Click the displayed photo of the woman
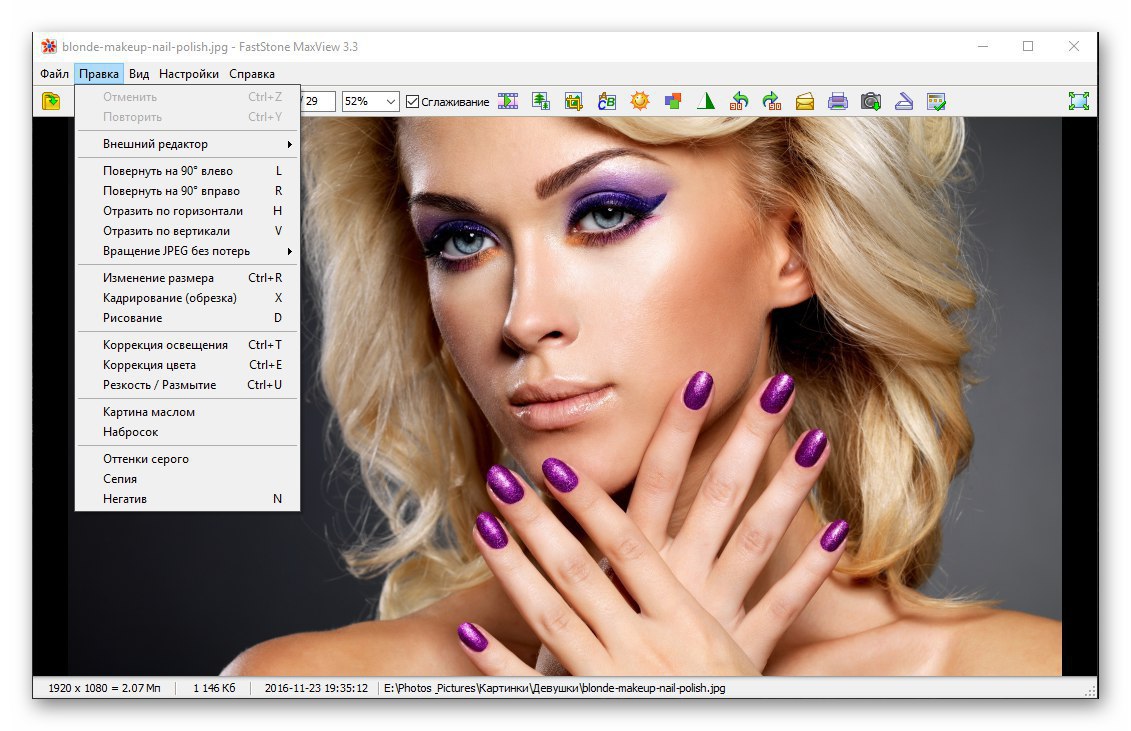 pyautogui.click(x=565, y=396)
